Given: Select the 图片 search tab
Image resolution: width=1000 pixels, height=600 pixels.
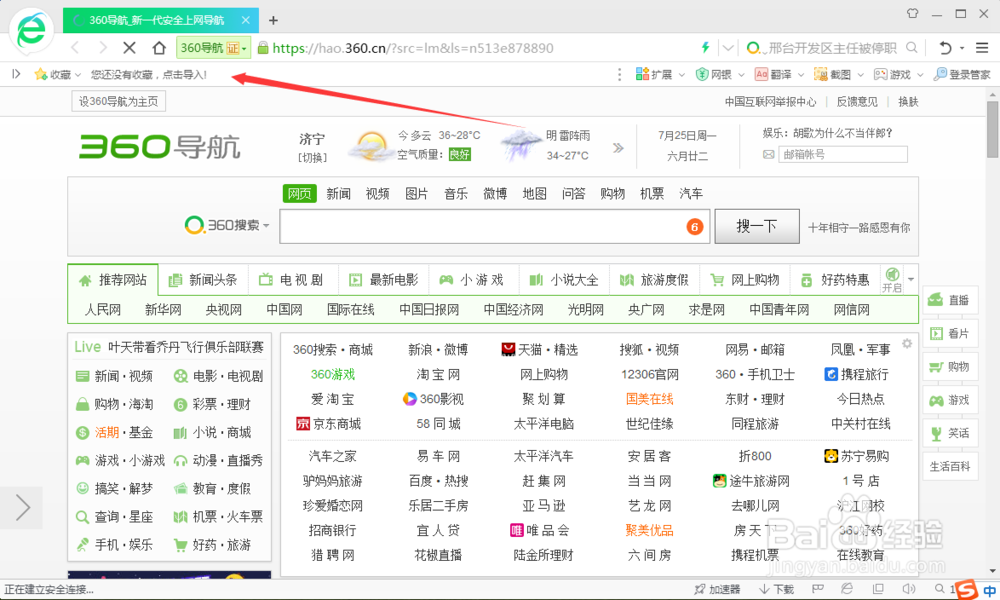Looking at the screenshot, I should click(x=416, y=193).
